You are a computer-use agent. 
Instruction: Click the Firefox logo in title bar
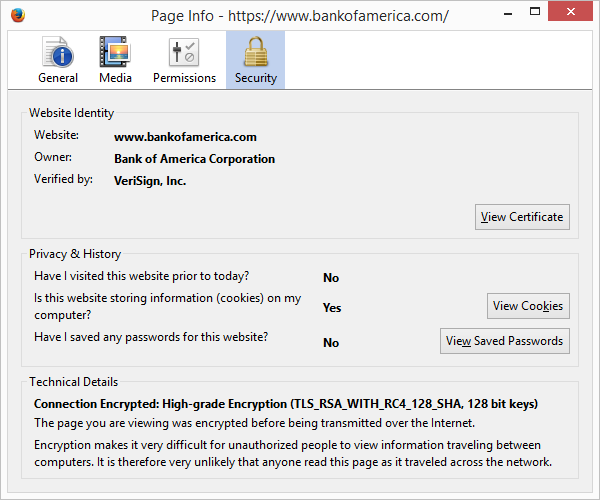click(18, 16)
